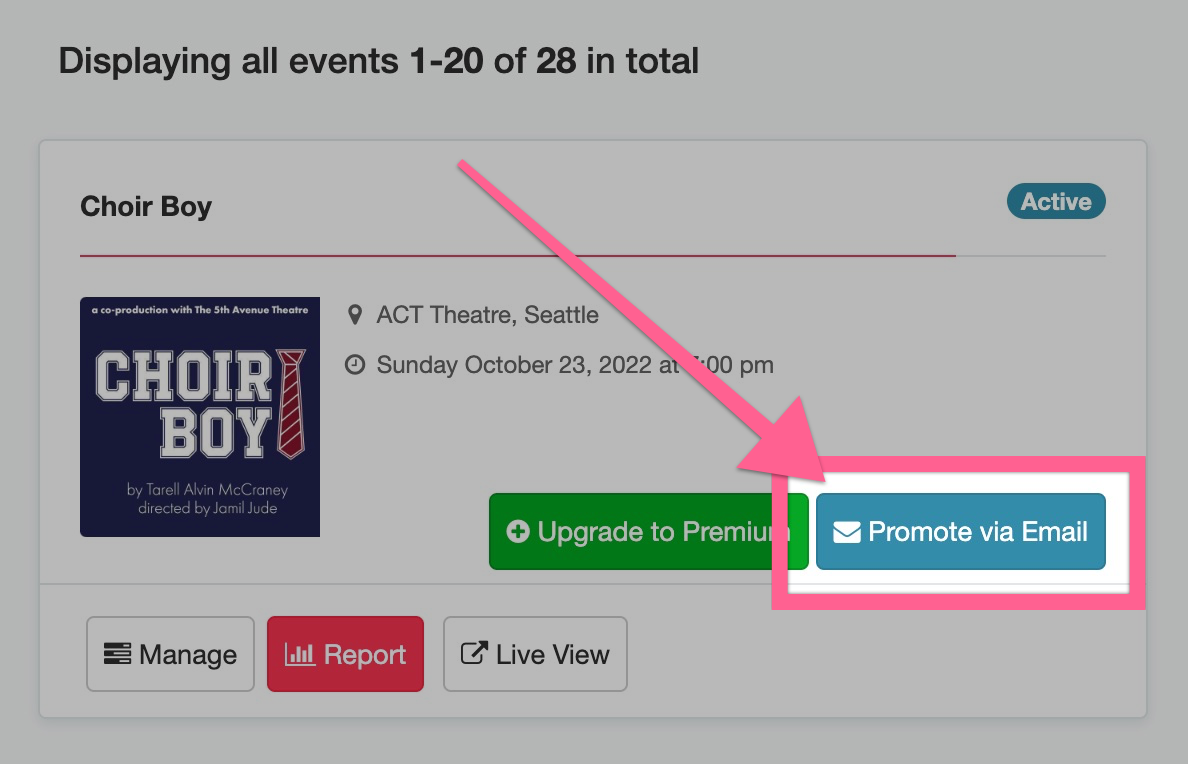Click the location pin icon
Viewport: 1188px width, 764px height.
coord(355,315)
